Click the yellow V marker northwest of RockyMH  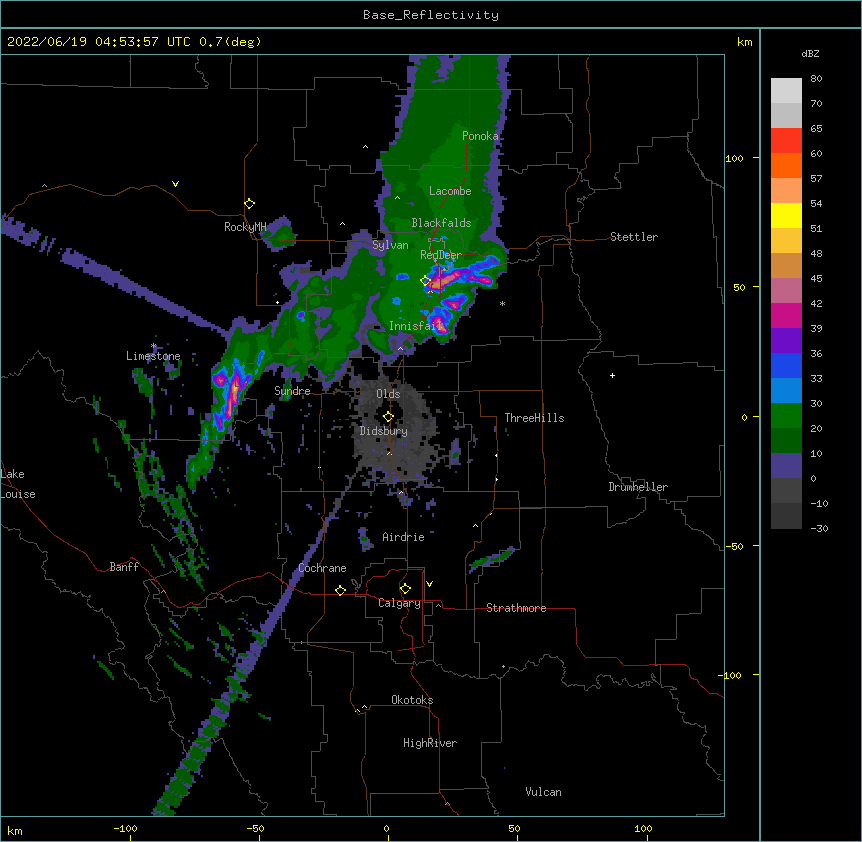175,184
